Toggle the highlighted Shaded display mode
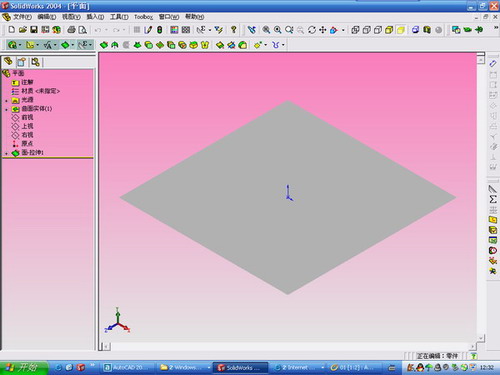 400,30
